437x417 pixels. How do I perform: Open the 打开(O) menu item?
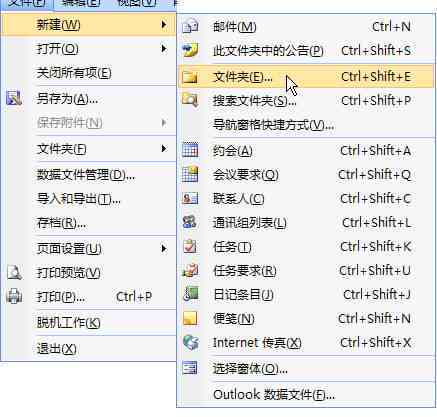(x=88, y=49)
